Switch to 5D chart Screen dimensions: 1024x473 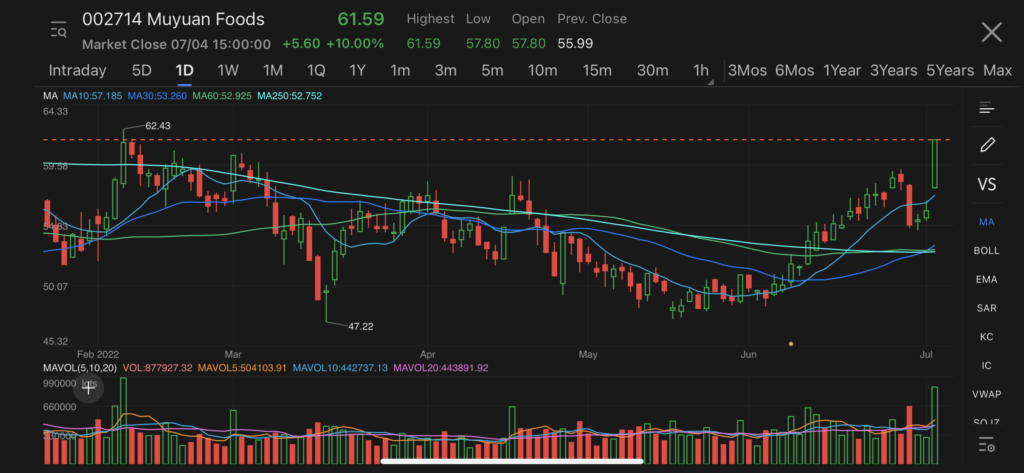coord(142,71)
